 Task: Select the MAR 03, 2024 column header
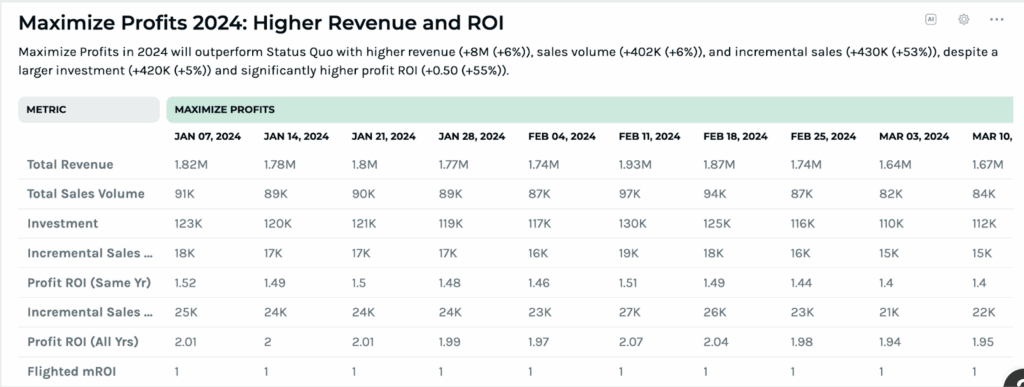tap(914, 136)
